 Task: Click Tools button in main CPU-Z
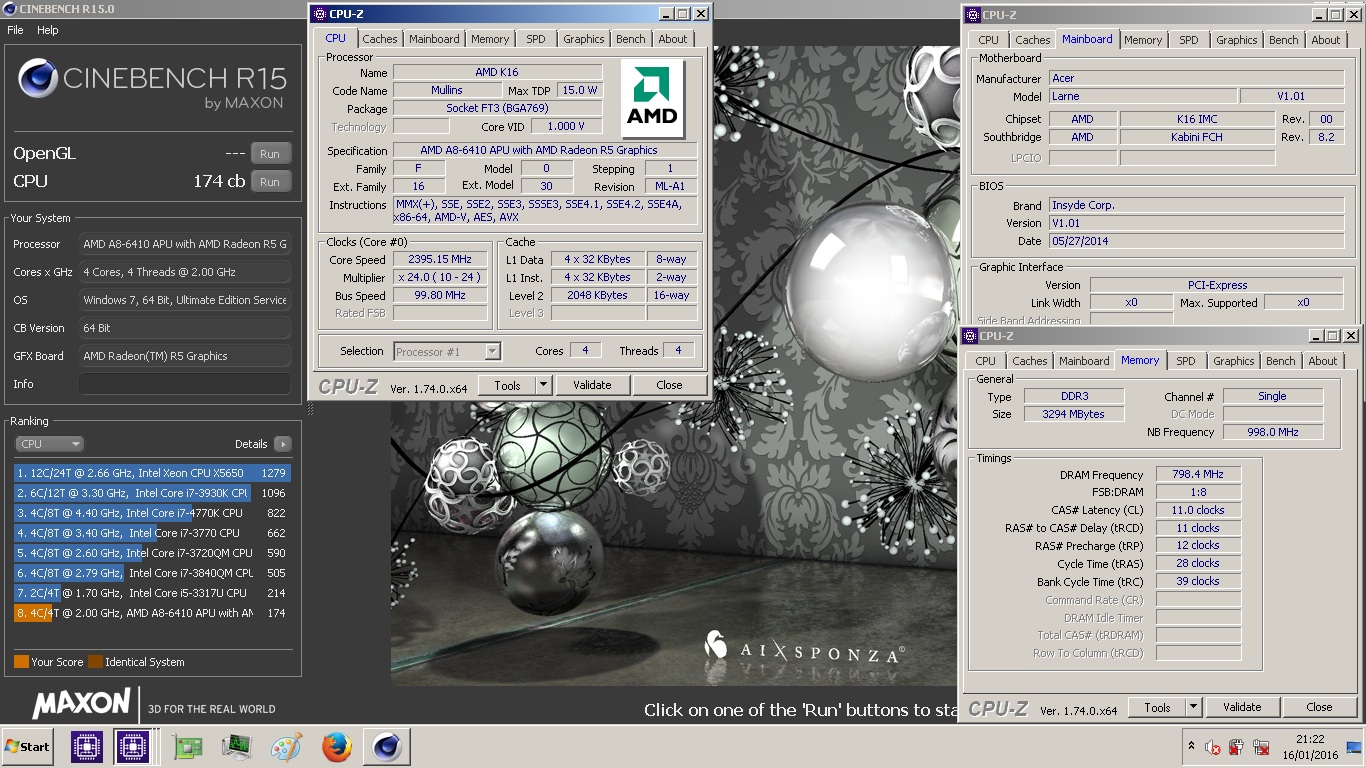pos(507,385)
